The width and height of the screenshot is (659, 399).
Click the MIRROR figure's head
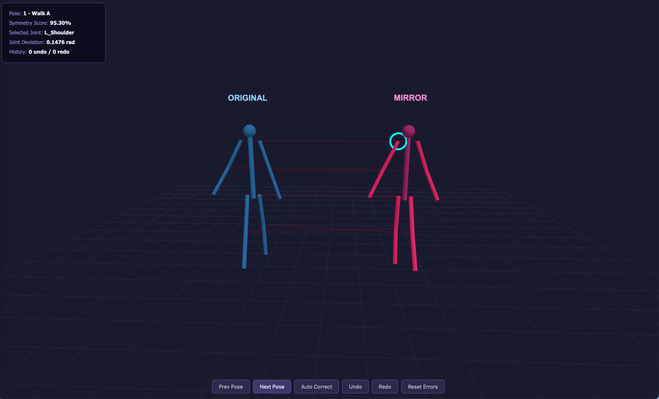409,131
